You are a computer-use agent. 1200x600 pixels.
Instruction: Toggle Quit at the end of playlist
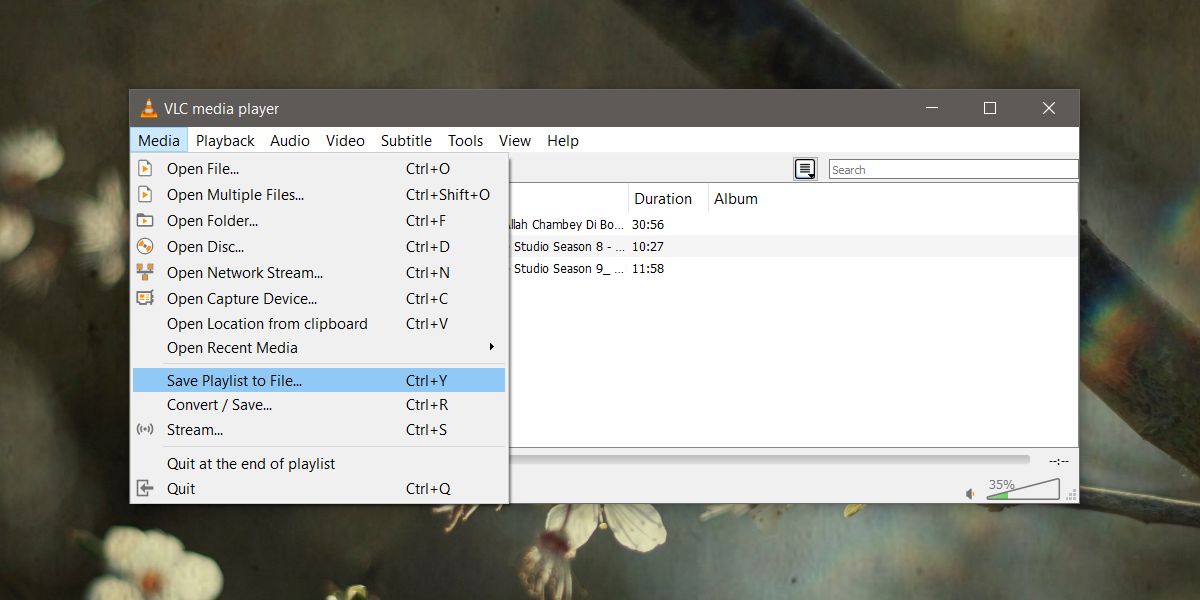(x=319, y=463)
